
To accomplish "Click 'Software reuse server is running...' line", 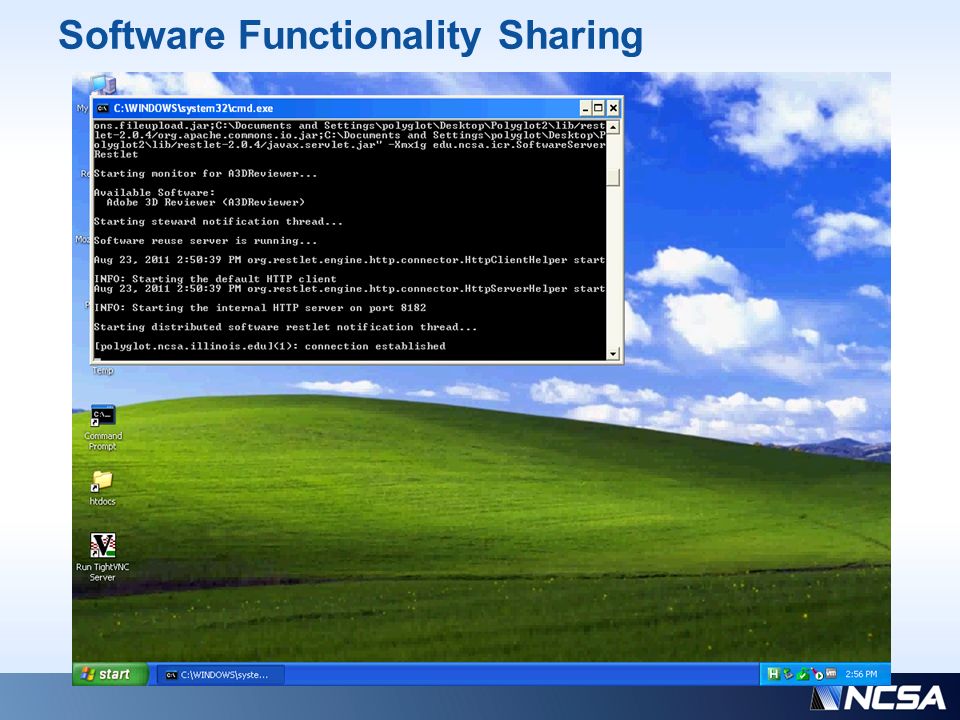I will tap(205, 241).
